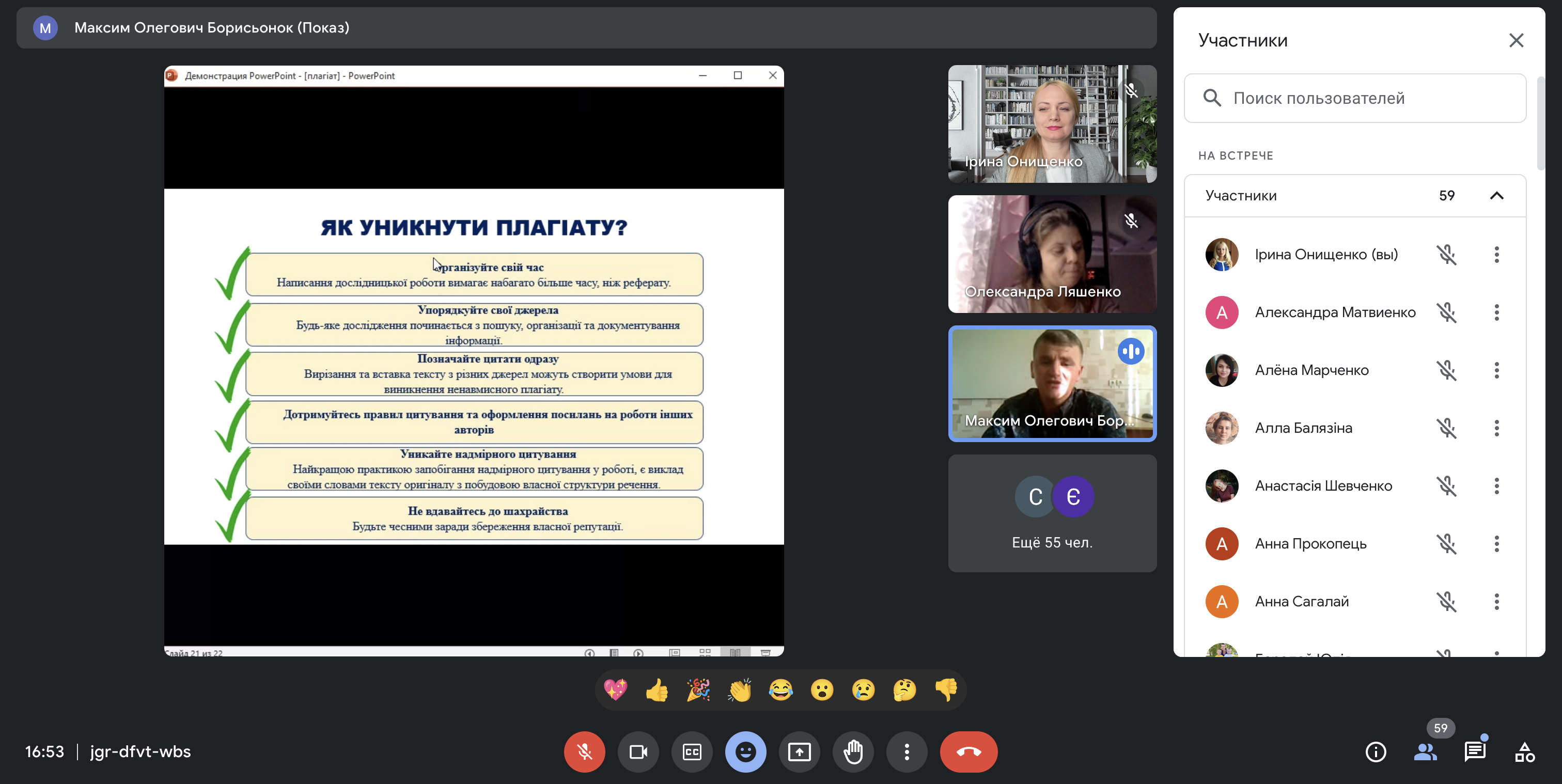Toggle the camera on or off
Image resolution: width=1562 pixels, height=784 pixels.
[638, 752]
